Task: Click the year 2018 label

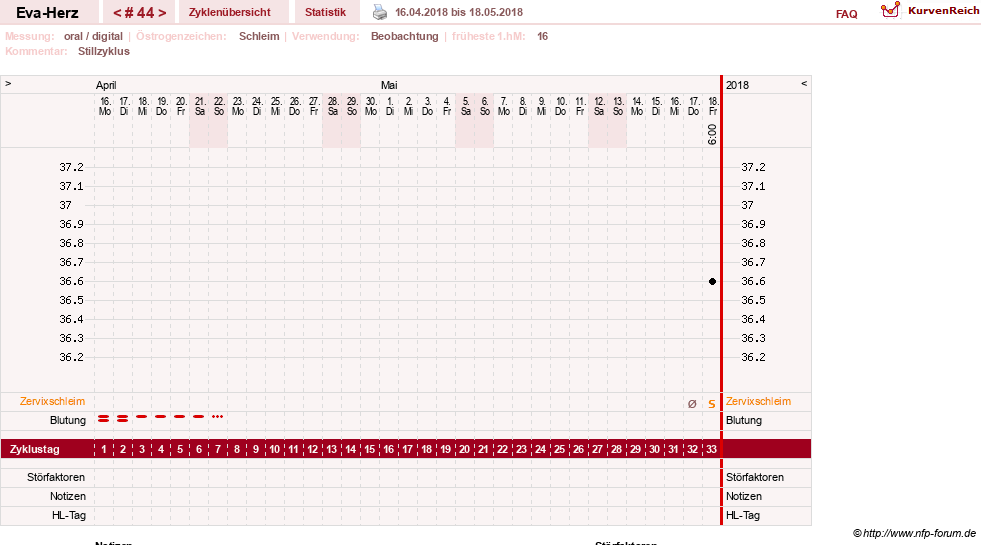Action: click(738, 85)
